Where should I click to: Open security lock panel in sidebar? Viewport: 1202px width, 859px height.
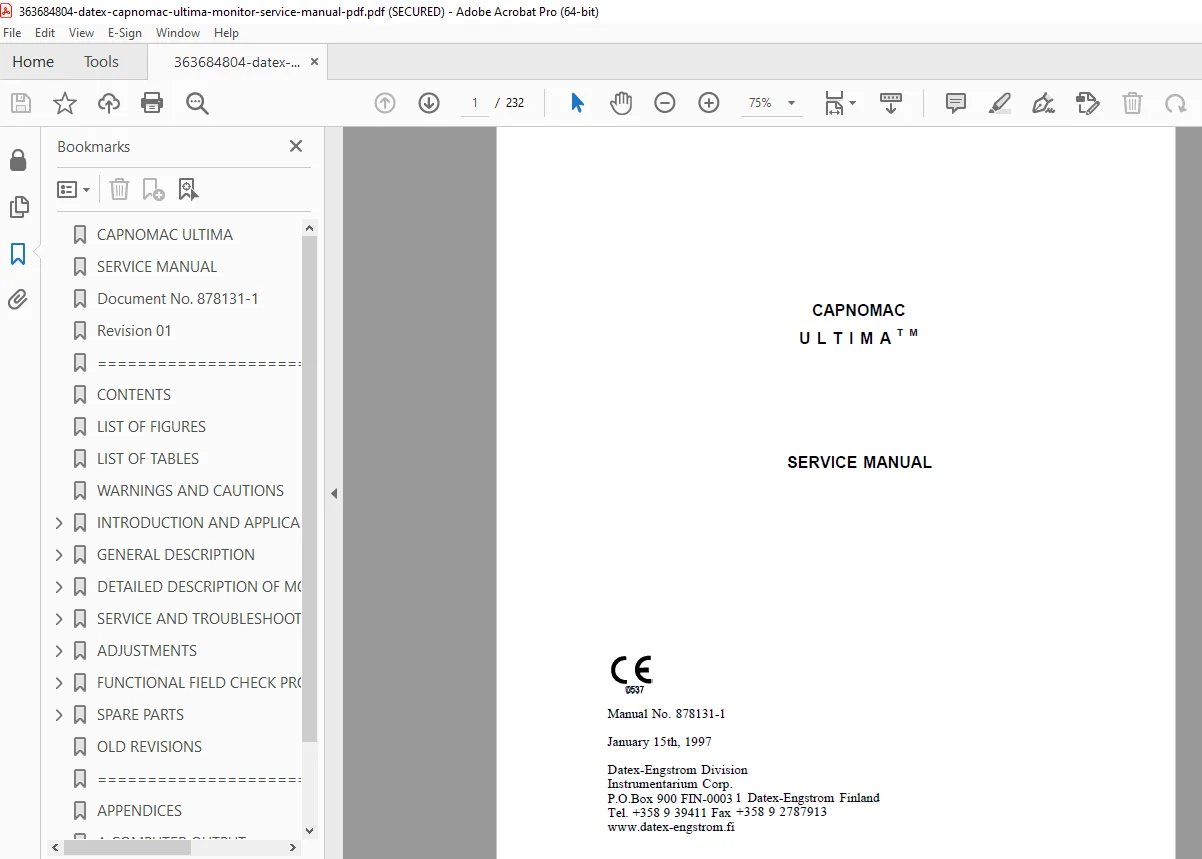tap(18, 161)
